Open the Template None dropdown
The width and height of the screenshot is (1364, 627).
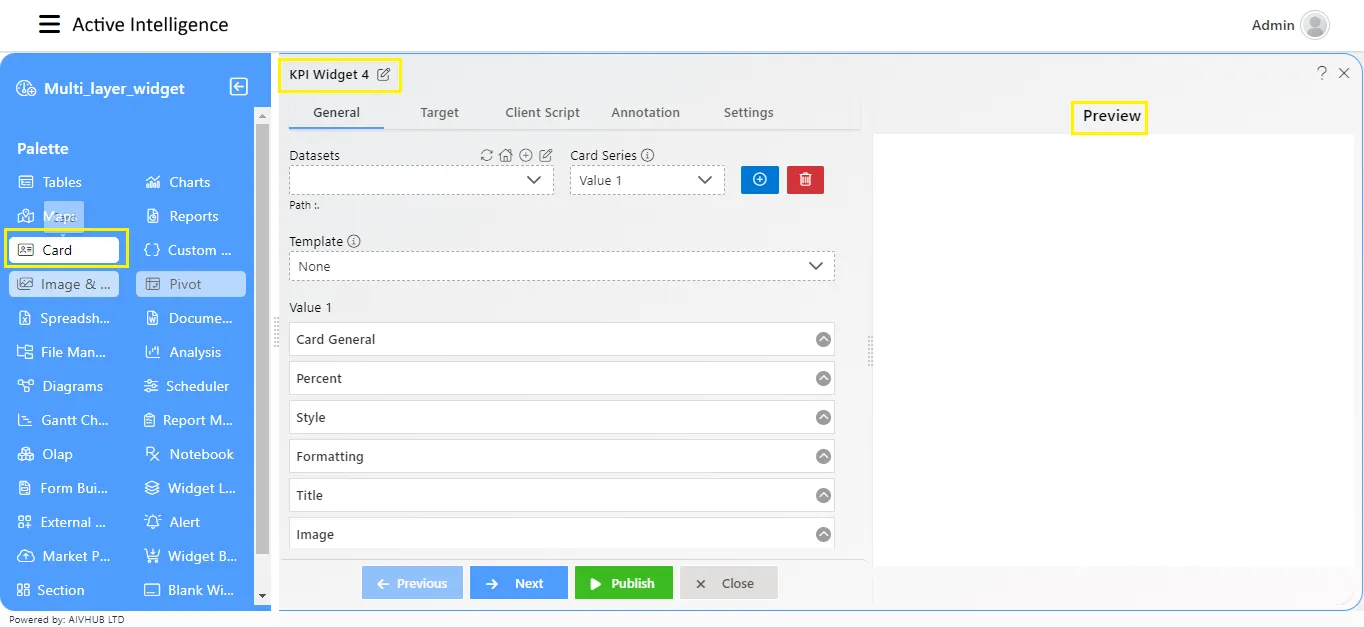coord(562,266)
